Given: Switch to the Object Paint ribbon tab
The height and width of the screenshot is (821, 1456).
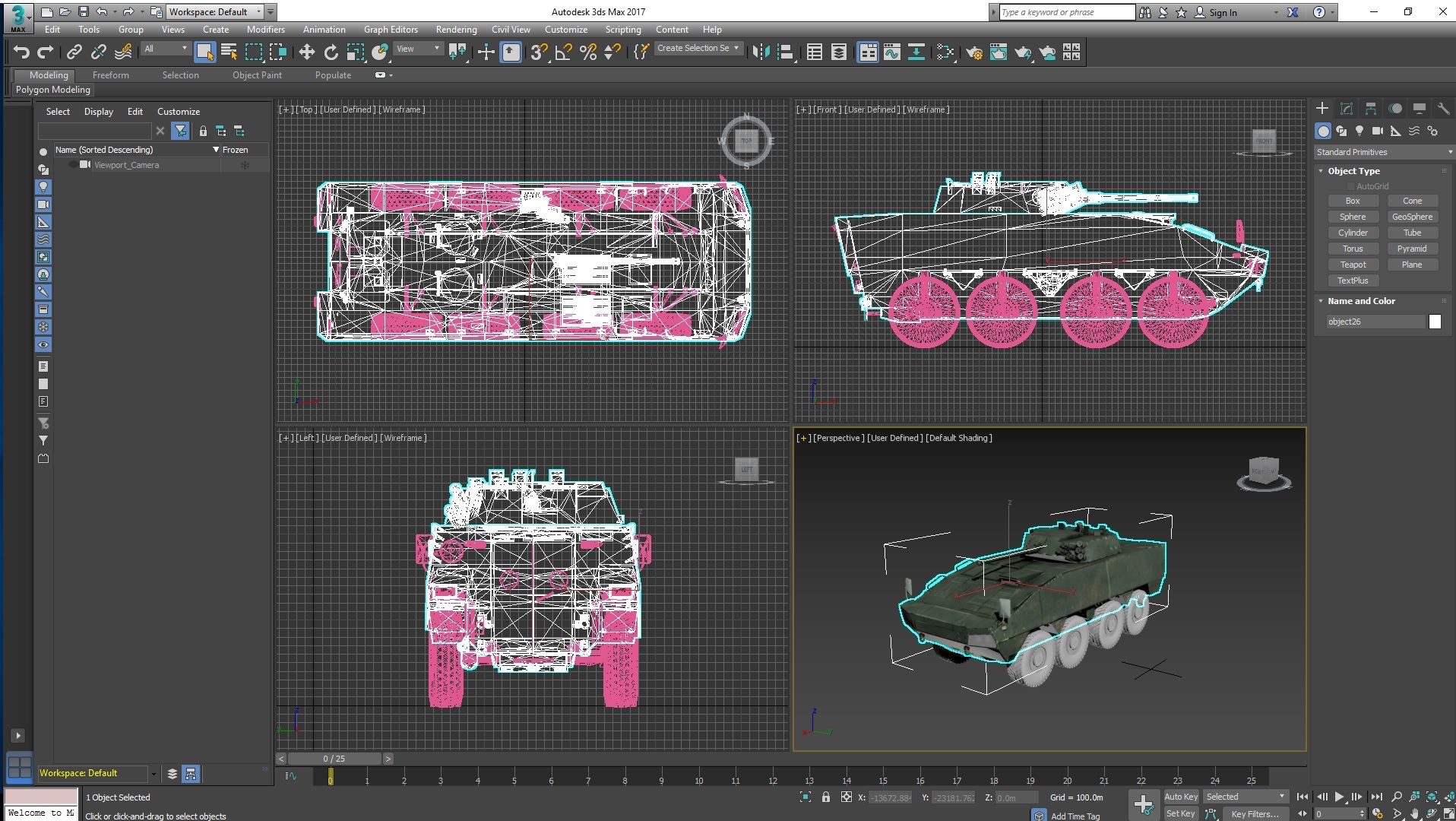Looking at the screenshot, I should pos(257,75).
